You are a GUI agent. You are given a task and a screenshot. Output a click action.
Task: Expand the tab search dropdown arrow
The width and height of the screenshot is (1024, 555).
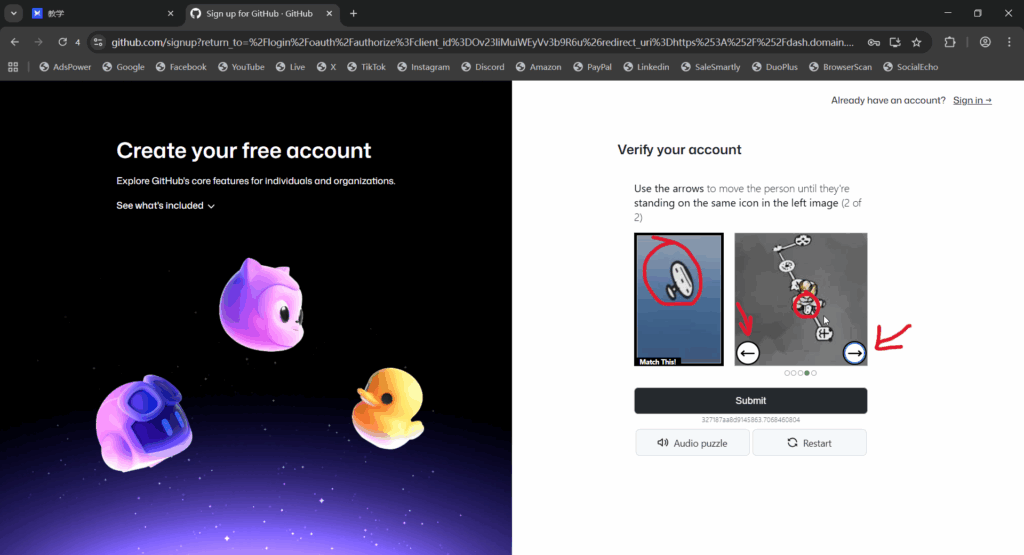point(14,14)
